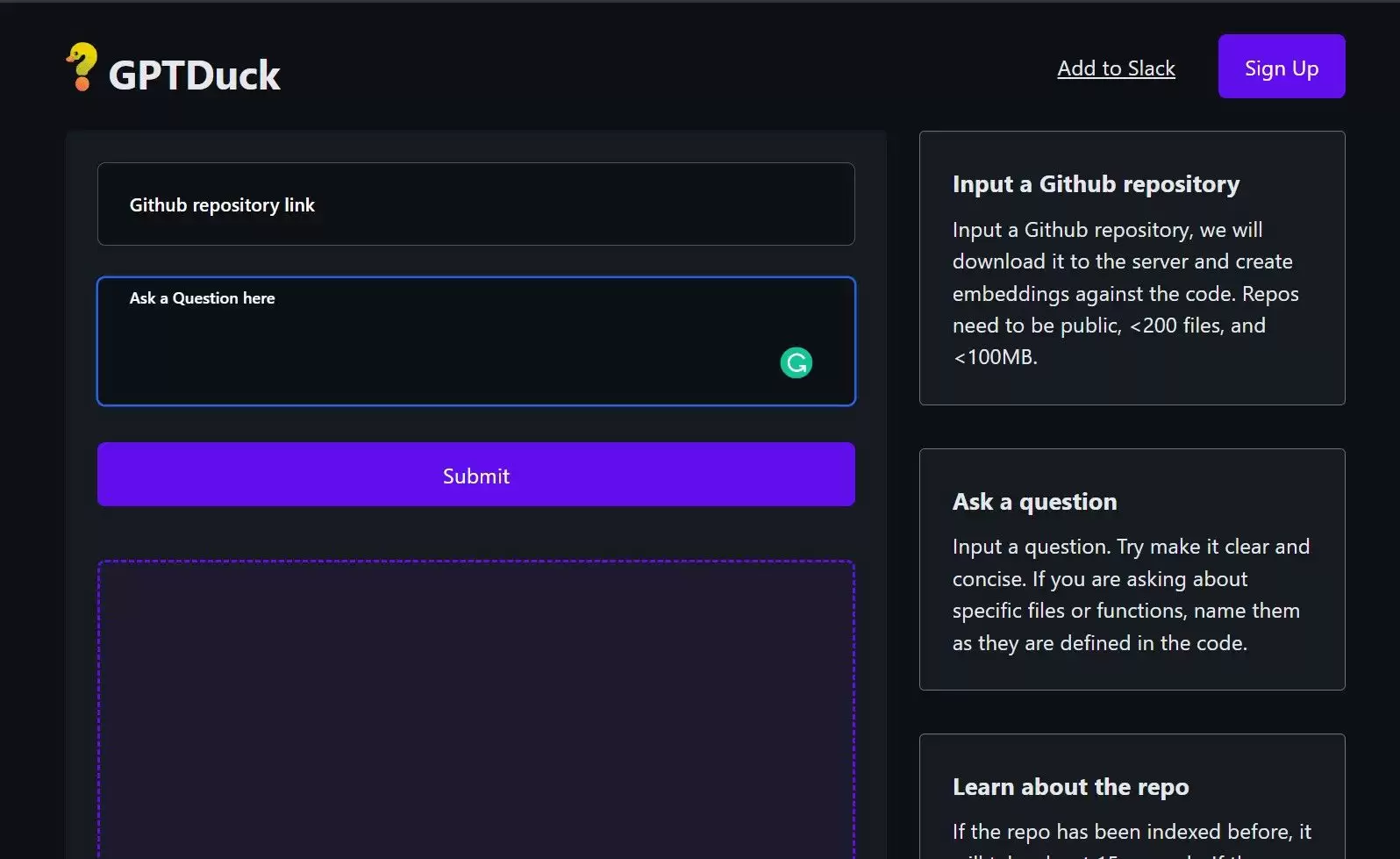
Task: Click the 'Learn about the repo' heading
Action: coord(1070,787)
